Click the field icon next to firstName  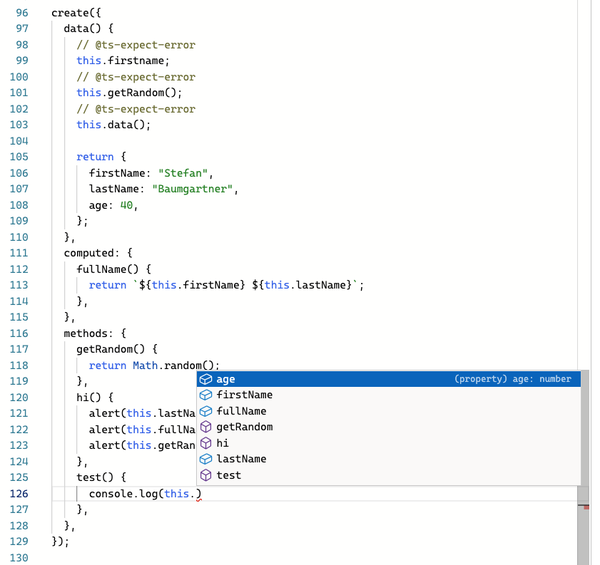pyautogui.click(x=205, y=395)
